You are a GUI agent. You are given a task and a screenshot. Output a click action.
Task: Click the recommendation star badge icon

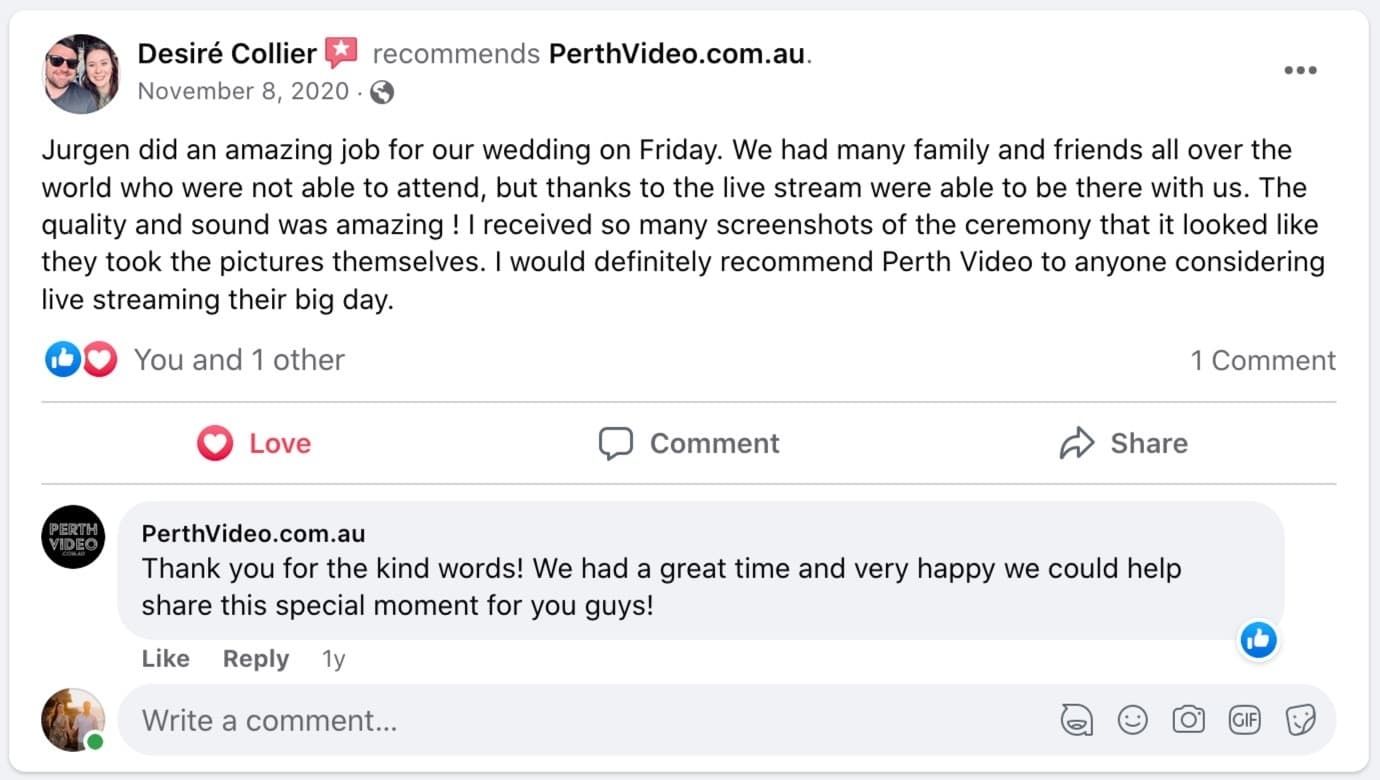click(x=341, y=53)
